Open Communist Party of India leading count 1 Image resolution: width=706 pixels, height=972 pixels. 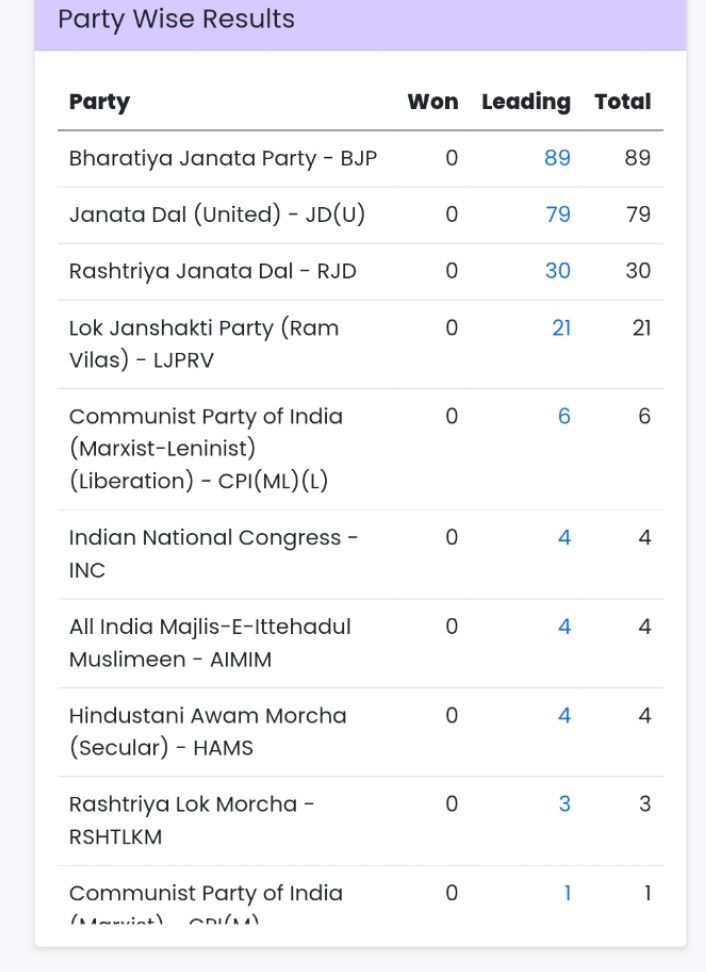tap(566, 893)
